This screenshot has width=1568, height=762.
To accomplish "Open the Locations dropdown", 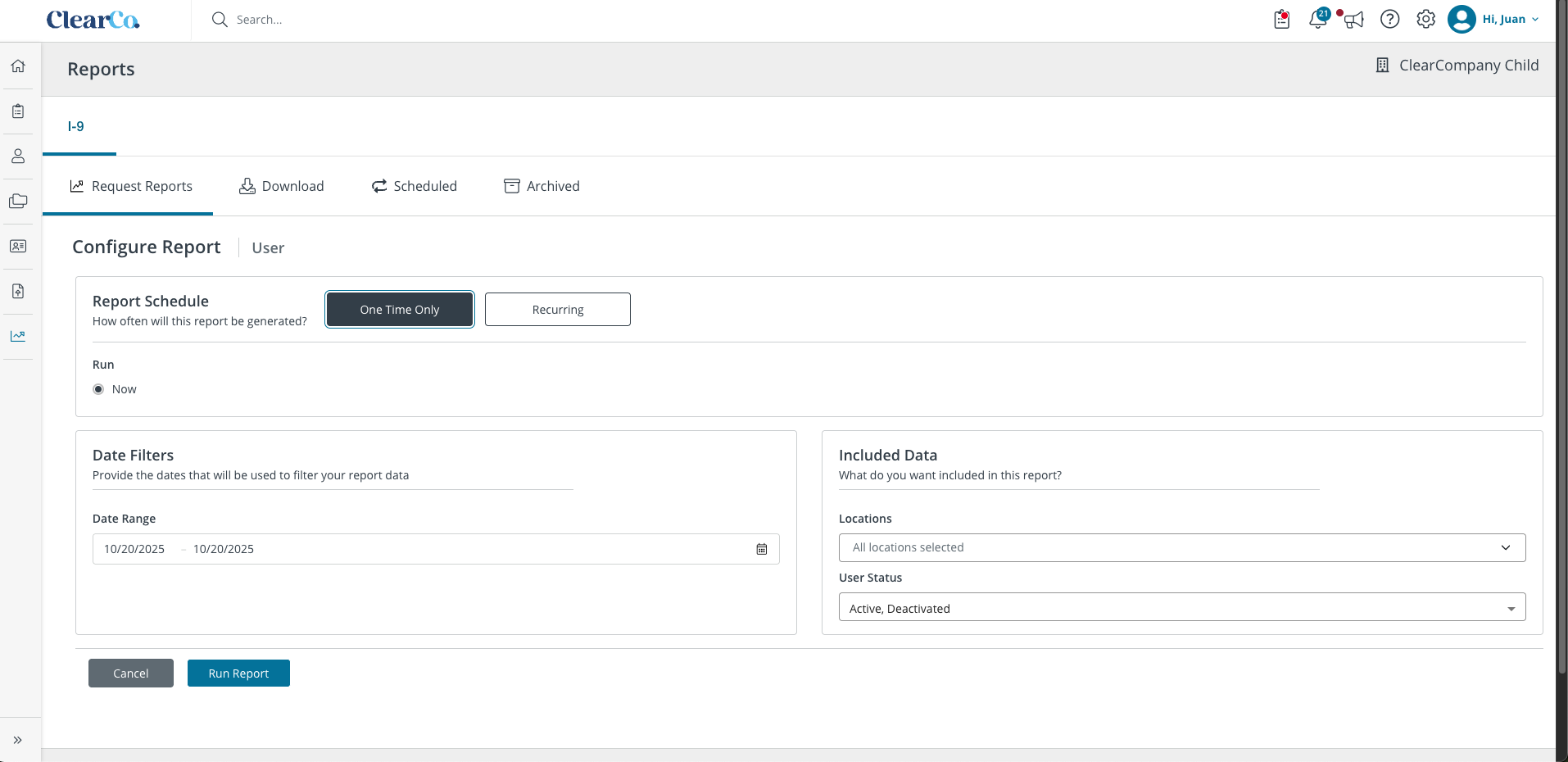I will 1182,547.
